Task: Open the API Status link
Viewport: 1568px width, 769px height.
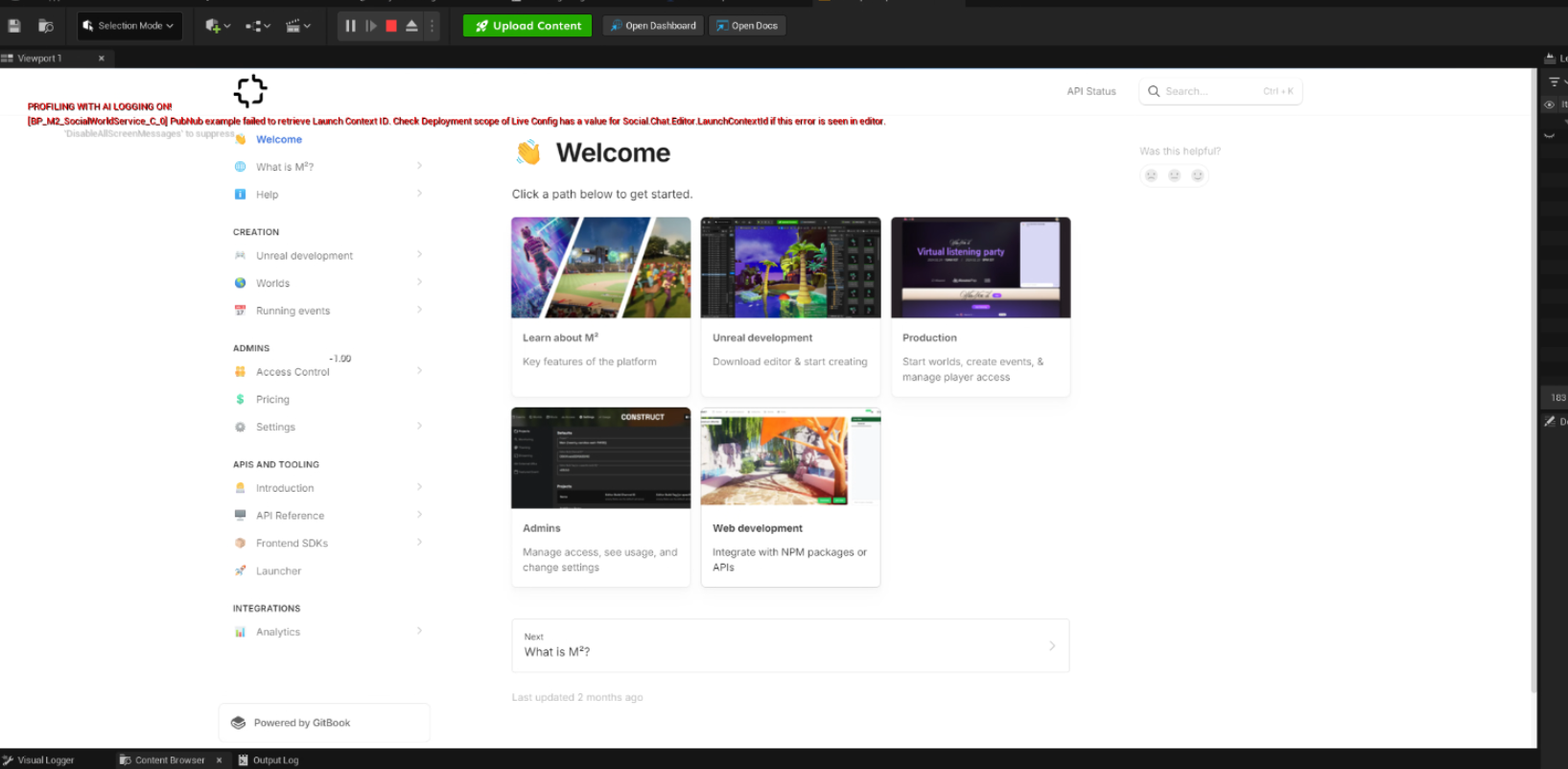Action: [x=1091, y=92]
